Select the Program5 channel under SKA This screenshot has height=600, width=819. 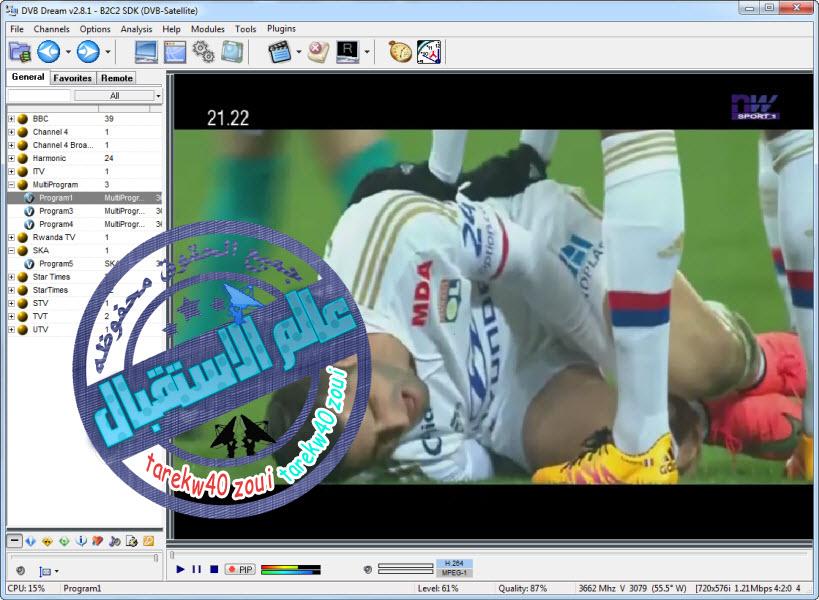(x=85, y=264)
